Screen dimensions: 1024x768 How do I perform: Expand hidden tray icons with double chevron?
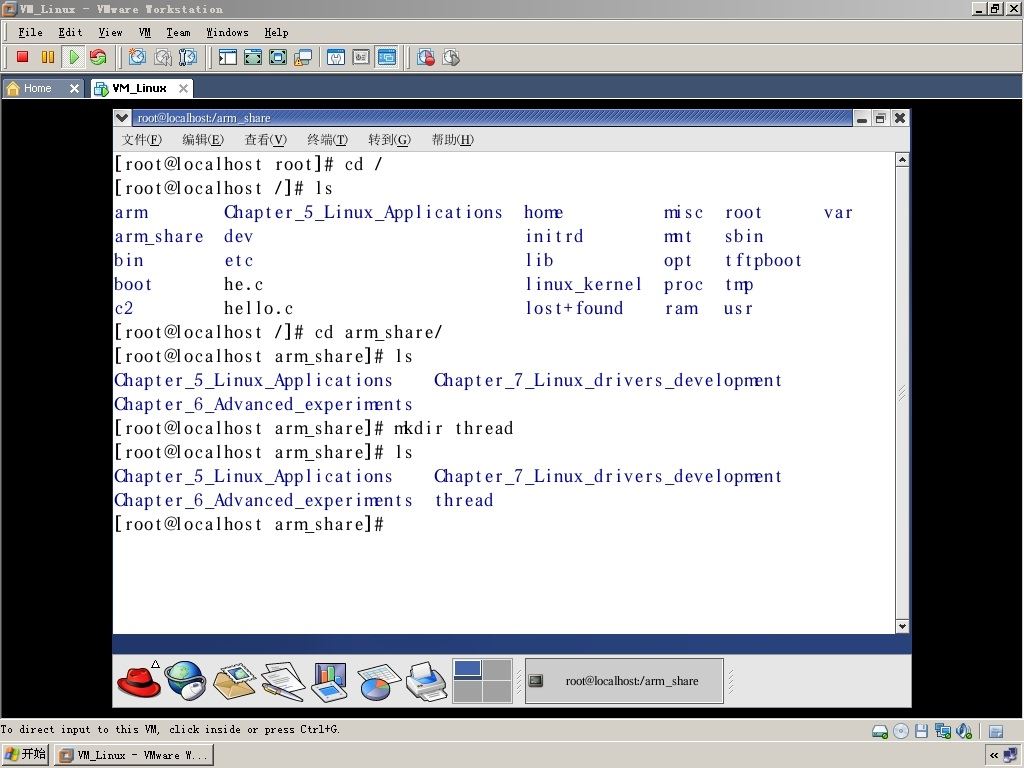pyautogui.click(x=993, y=756)
